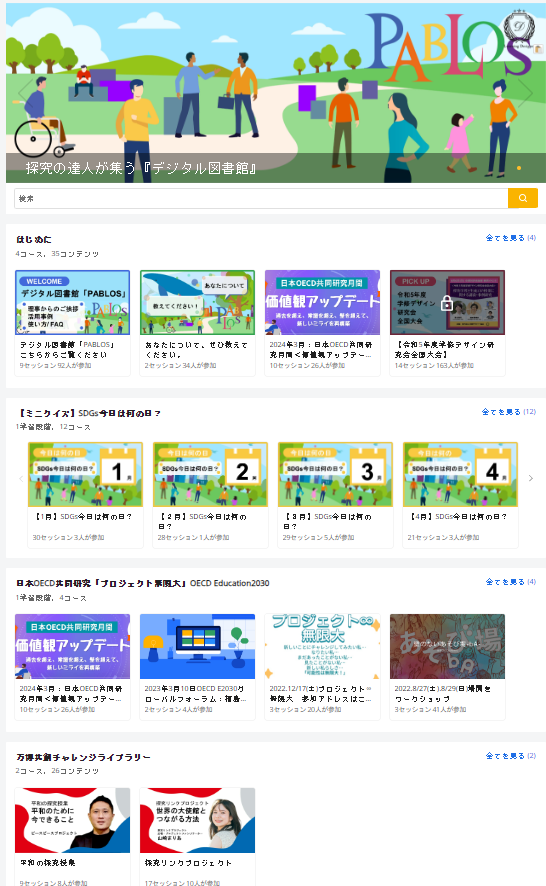Open the 平和のために今できること thumbnail
This screenshot has width=546, height=886.
(72, 820)
